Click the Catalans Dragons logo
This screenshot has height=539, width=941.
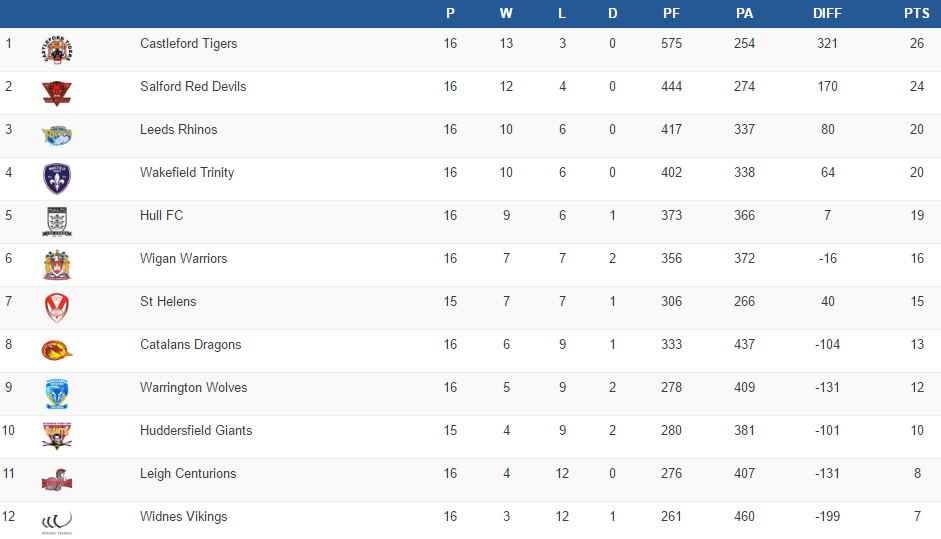57,351
